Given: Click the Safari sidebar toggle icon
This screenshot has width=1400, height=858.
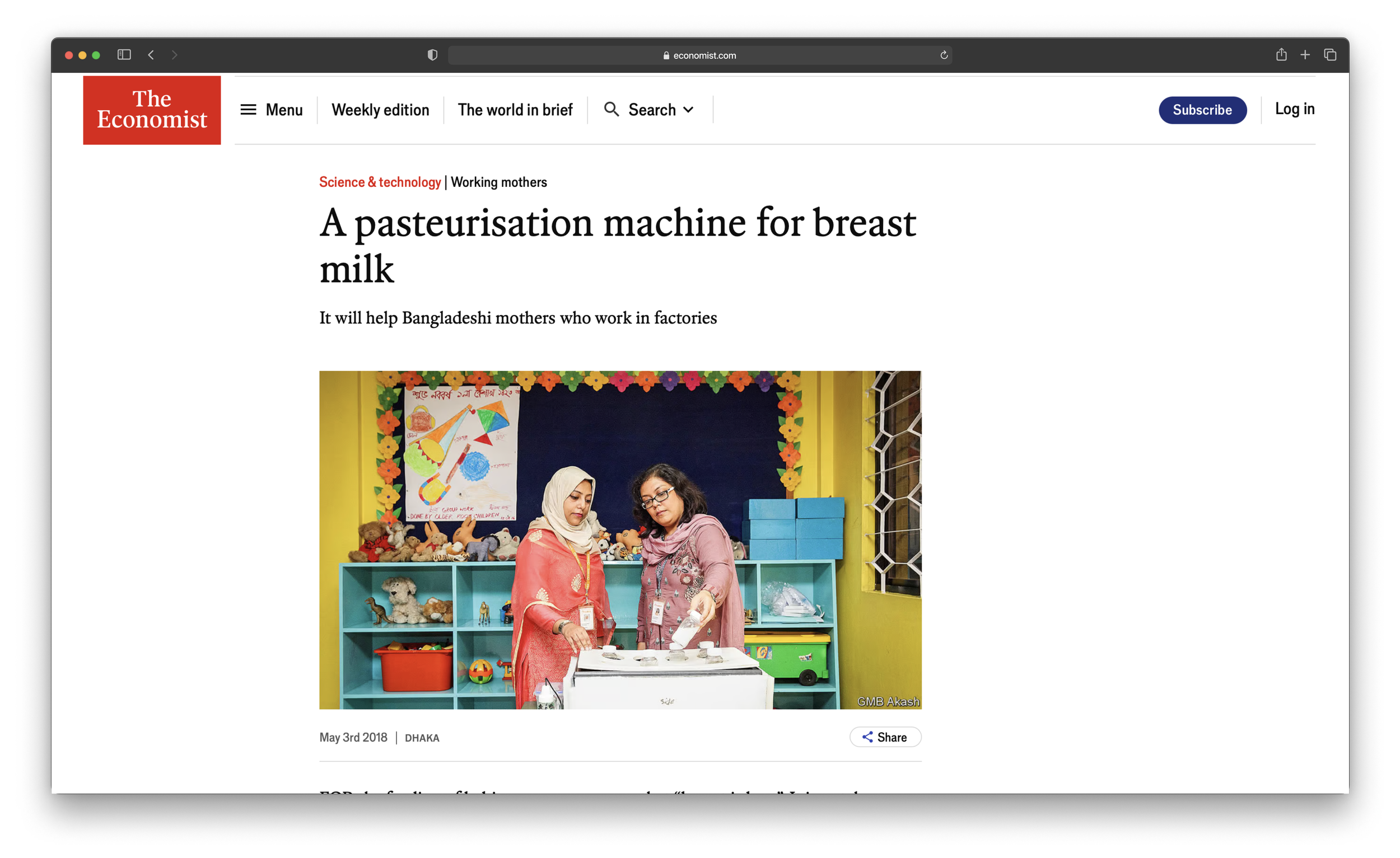Looking at the screenshot, I should pyautogui.click(x=124, y=54).
